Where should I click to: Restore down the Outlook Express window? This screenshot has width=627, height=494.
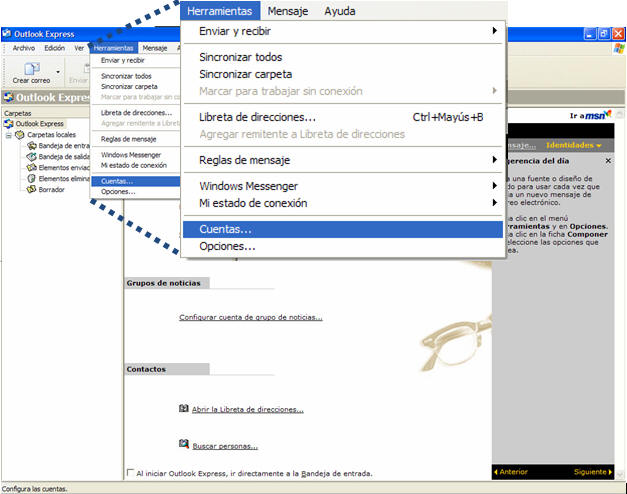coord(604,34)
